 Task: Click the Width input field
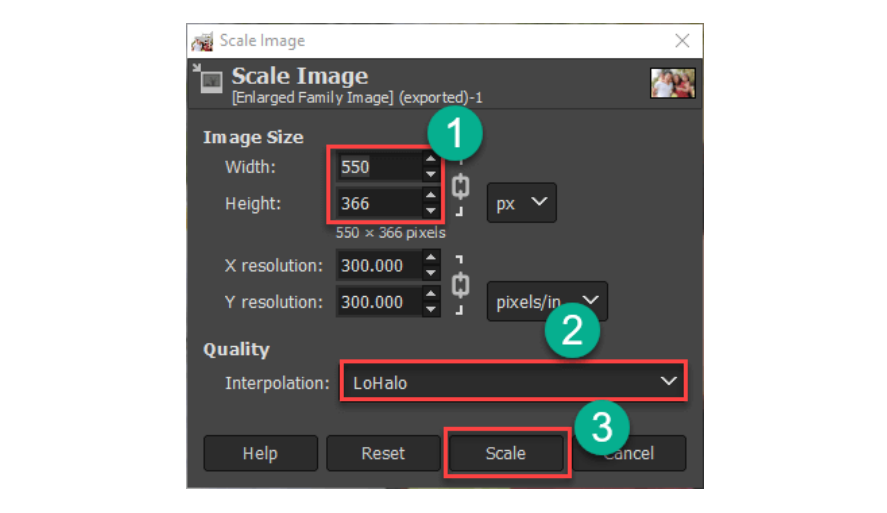(377, 167)
